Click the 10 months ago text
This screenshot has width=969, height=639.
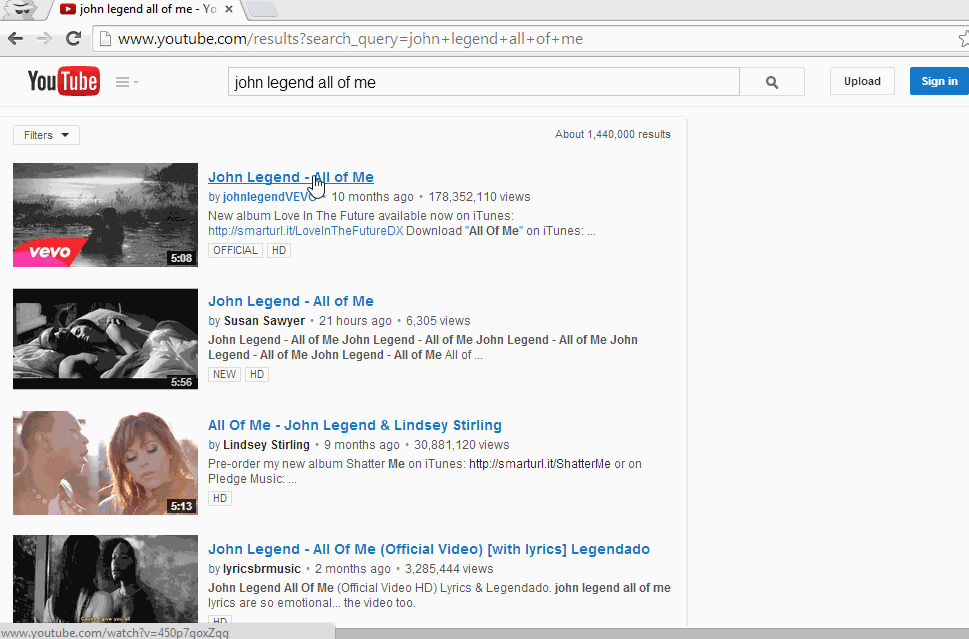pyautogui.click(x=372, y=197)
